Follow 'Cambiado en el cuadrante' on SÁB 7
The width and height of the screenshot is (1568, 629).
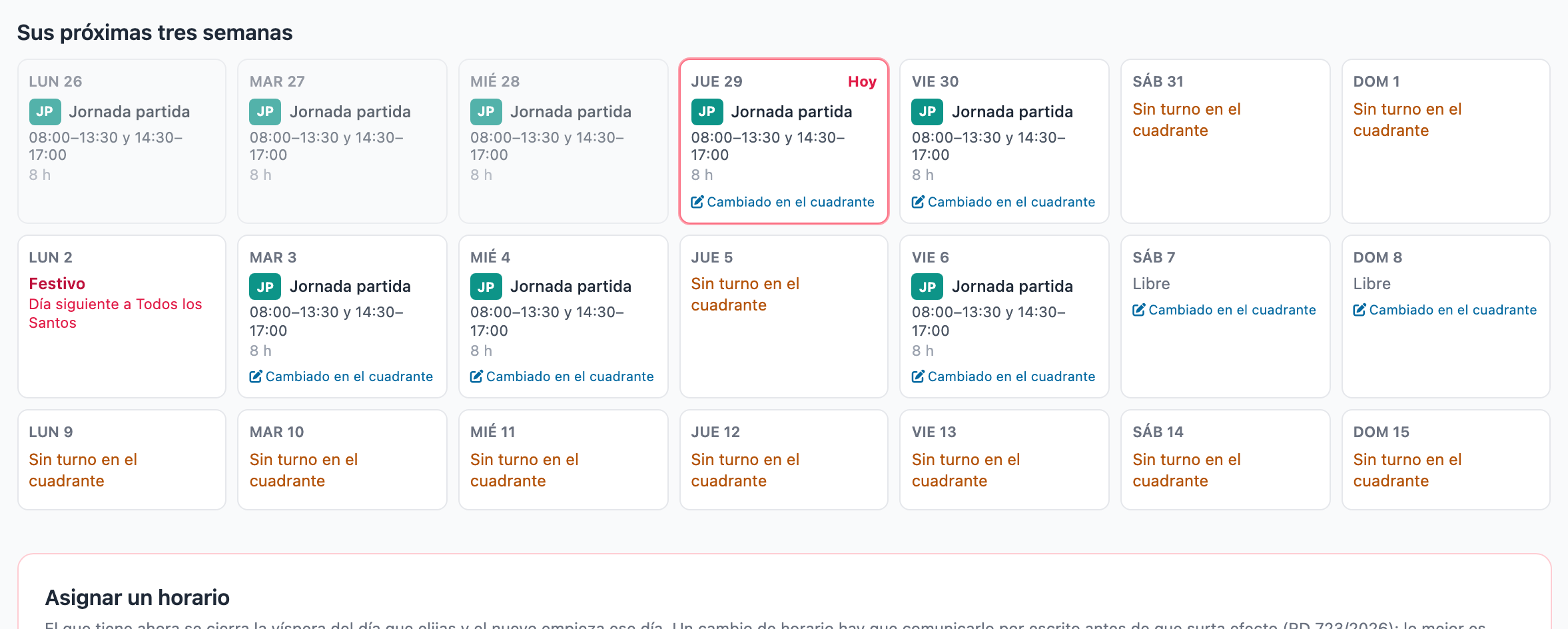click(x=1224, y=310)
